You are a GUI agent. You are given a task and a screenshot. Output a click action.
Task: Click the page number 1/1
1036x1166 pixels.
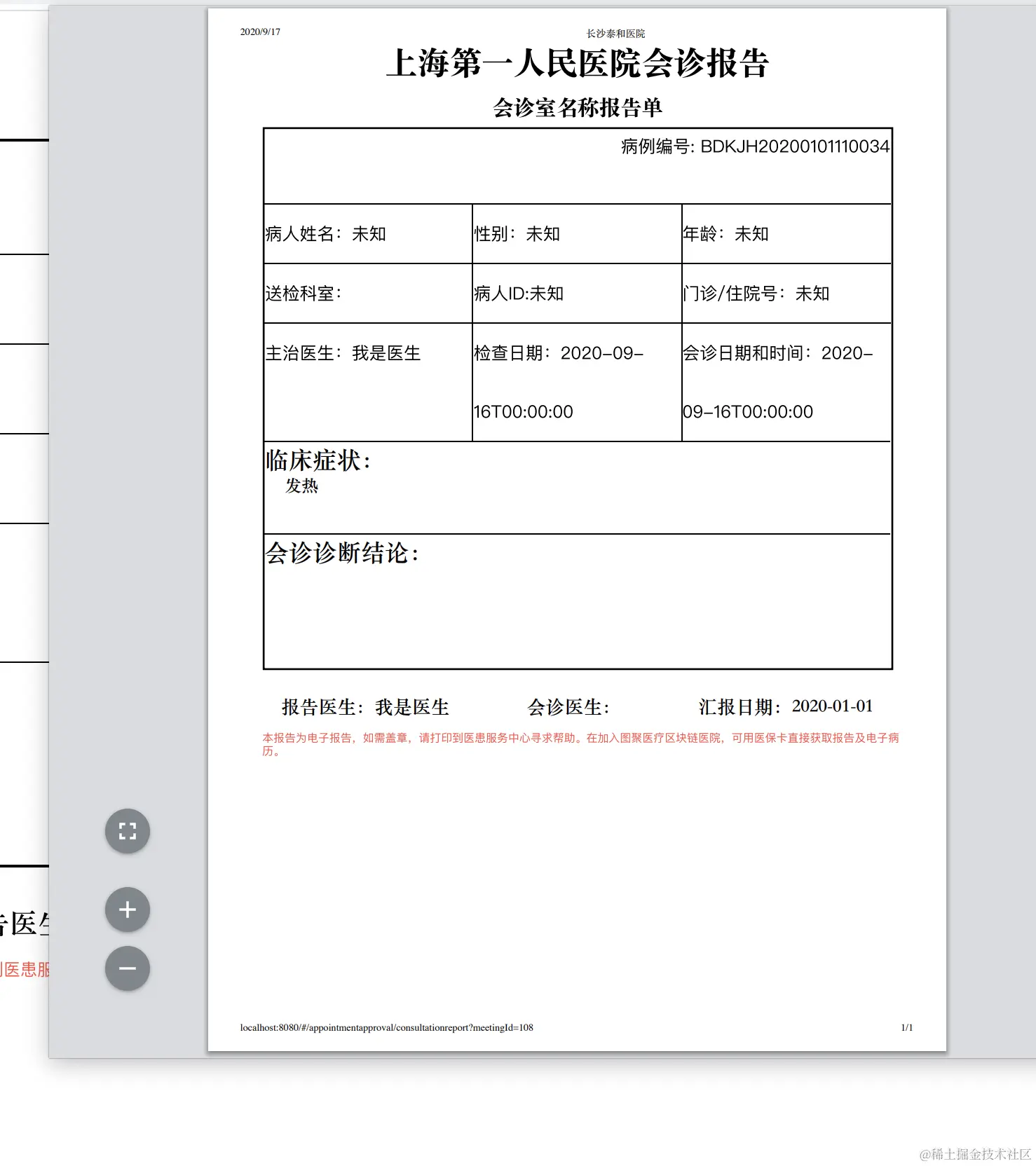[x=907, y=1028]
